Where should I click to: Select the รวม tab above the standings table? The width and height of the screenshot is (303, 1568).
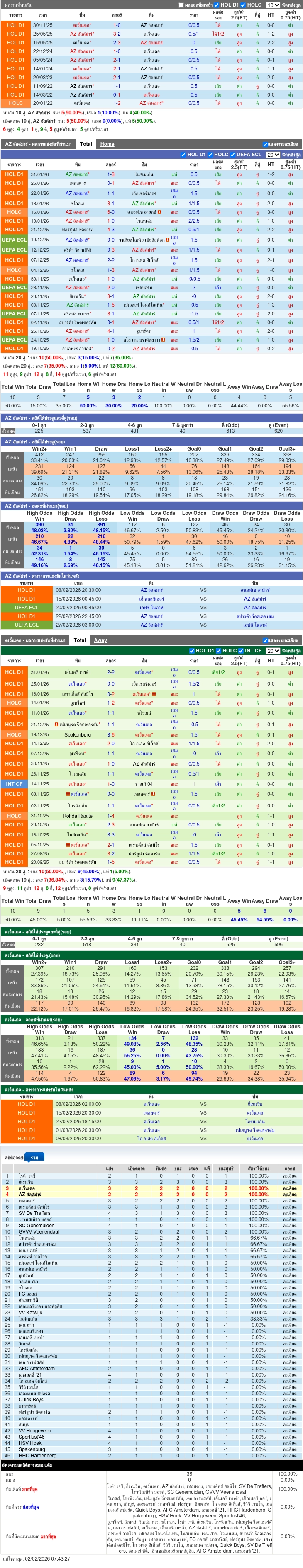(35, 1157)
